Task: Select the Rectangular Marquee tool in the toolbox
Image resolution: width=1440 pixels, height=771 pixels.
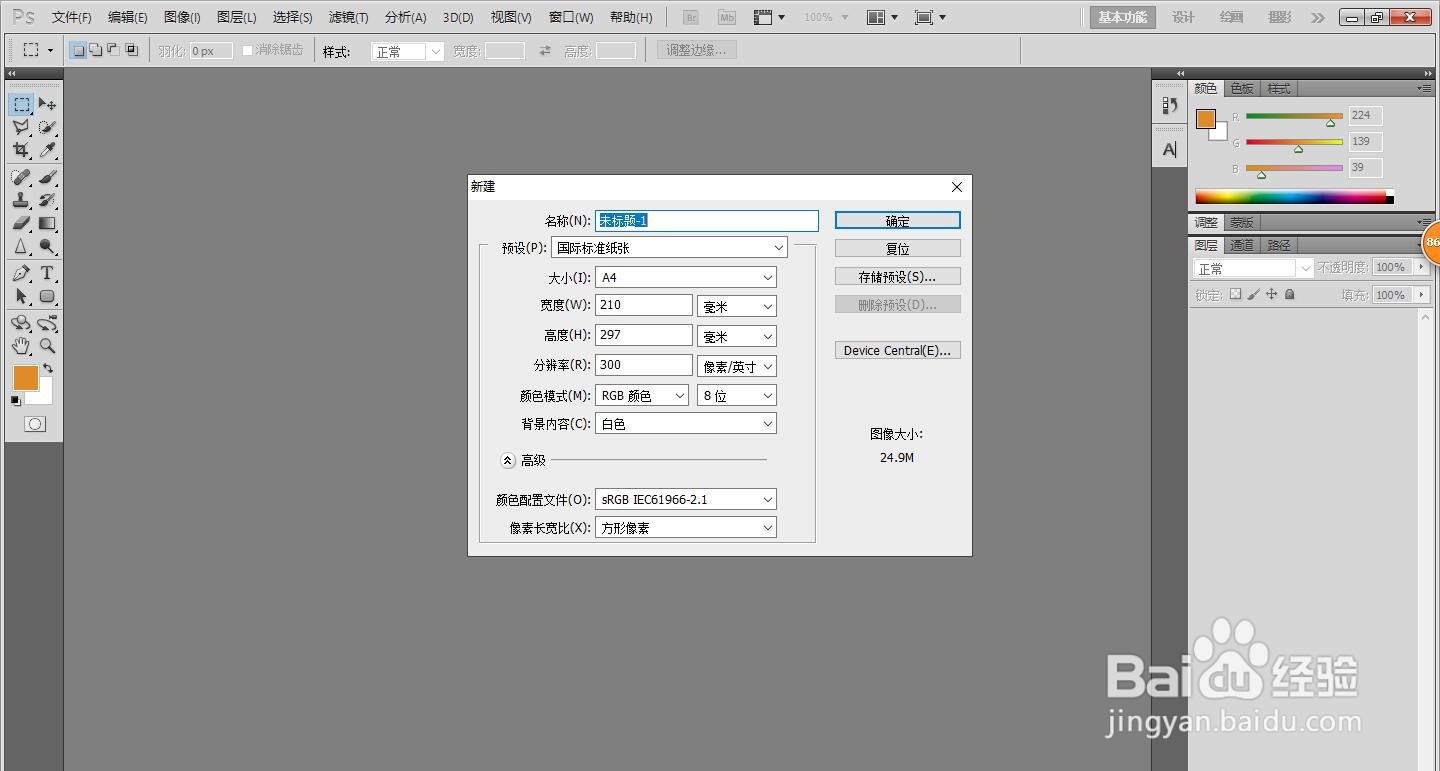Action: click(x=21, y=104)
